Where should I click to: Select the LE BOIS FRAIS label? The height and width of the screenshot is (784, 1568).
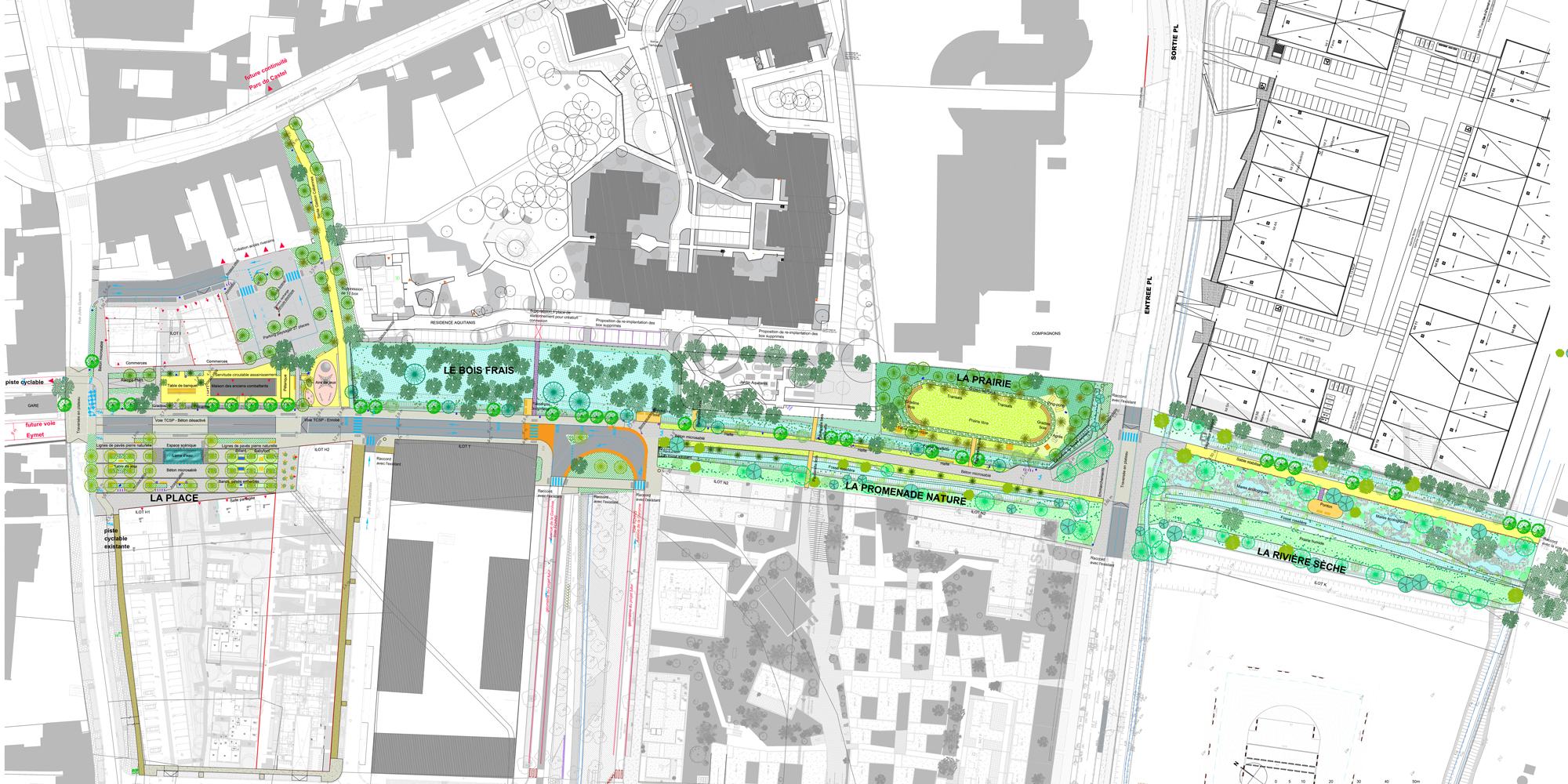(x=478, y=370)
